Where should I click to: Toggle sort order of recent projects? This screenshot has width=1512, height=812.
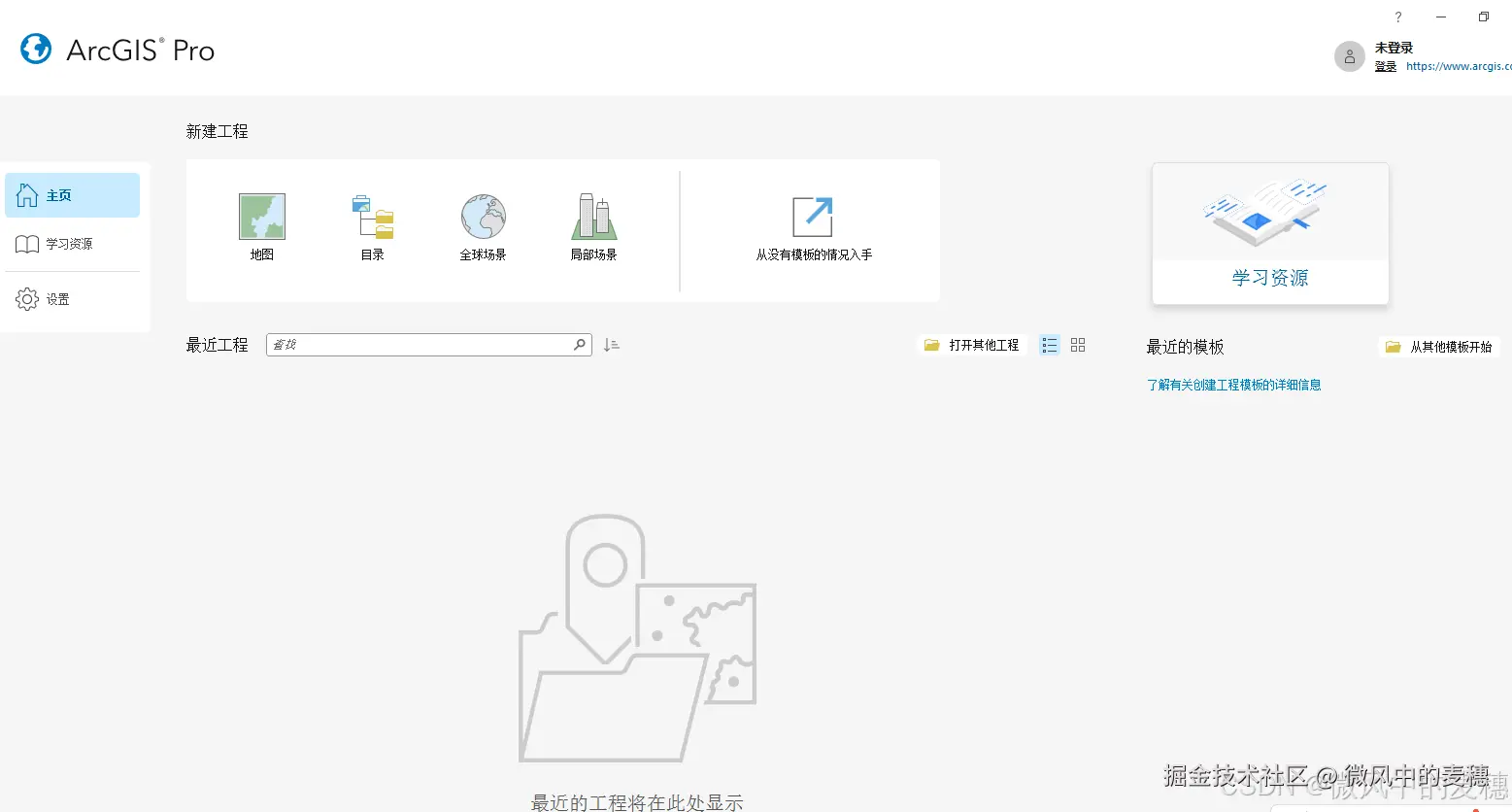click(611, 345)
